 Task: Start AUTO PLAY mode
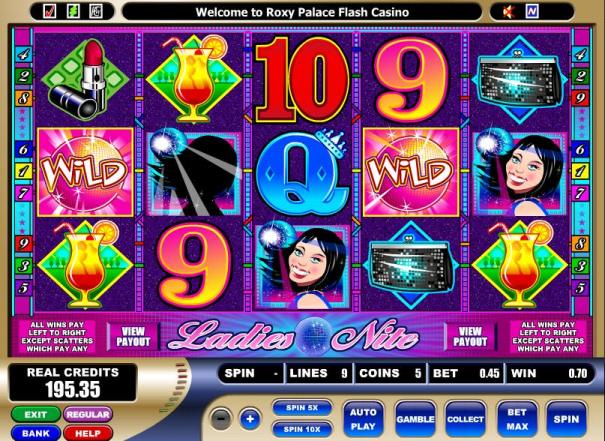(x=363, y=419)
